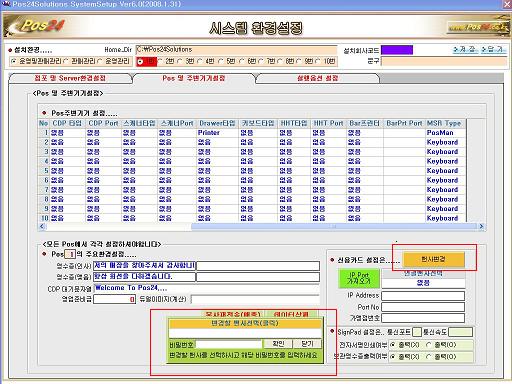Viewport: 512px width, 384px height.
Task: Click the IP Address input field
Action: (423, 296)
